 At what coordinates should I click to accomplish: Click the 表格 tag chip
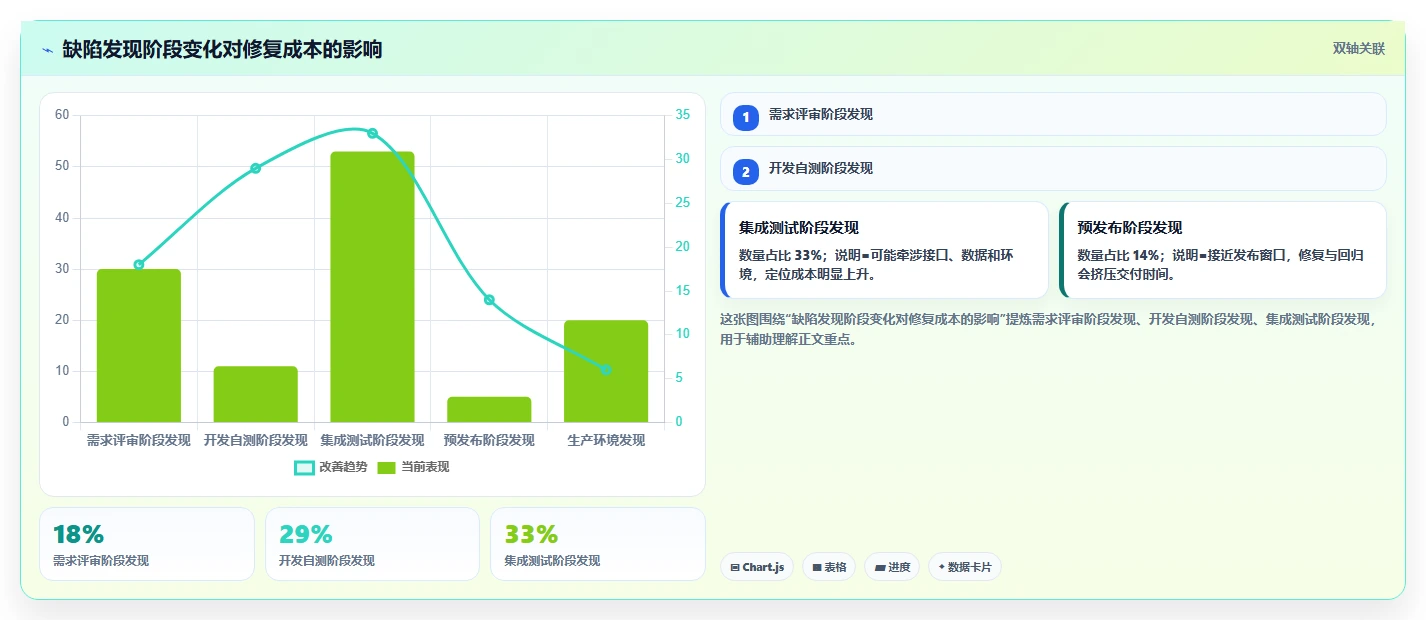[828, 567]
